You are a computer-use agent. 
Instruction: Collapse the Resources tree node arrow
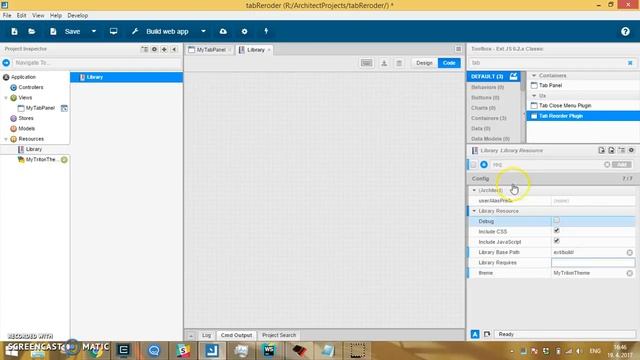click(6, 139)
